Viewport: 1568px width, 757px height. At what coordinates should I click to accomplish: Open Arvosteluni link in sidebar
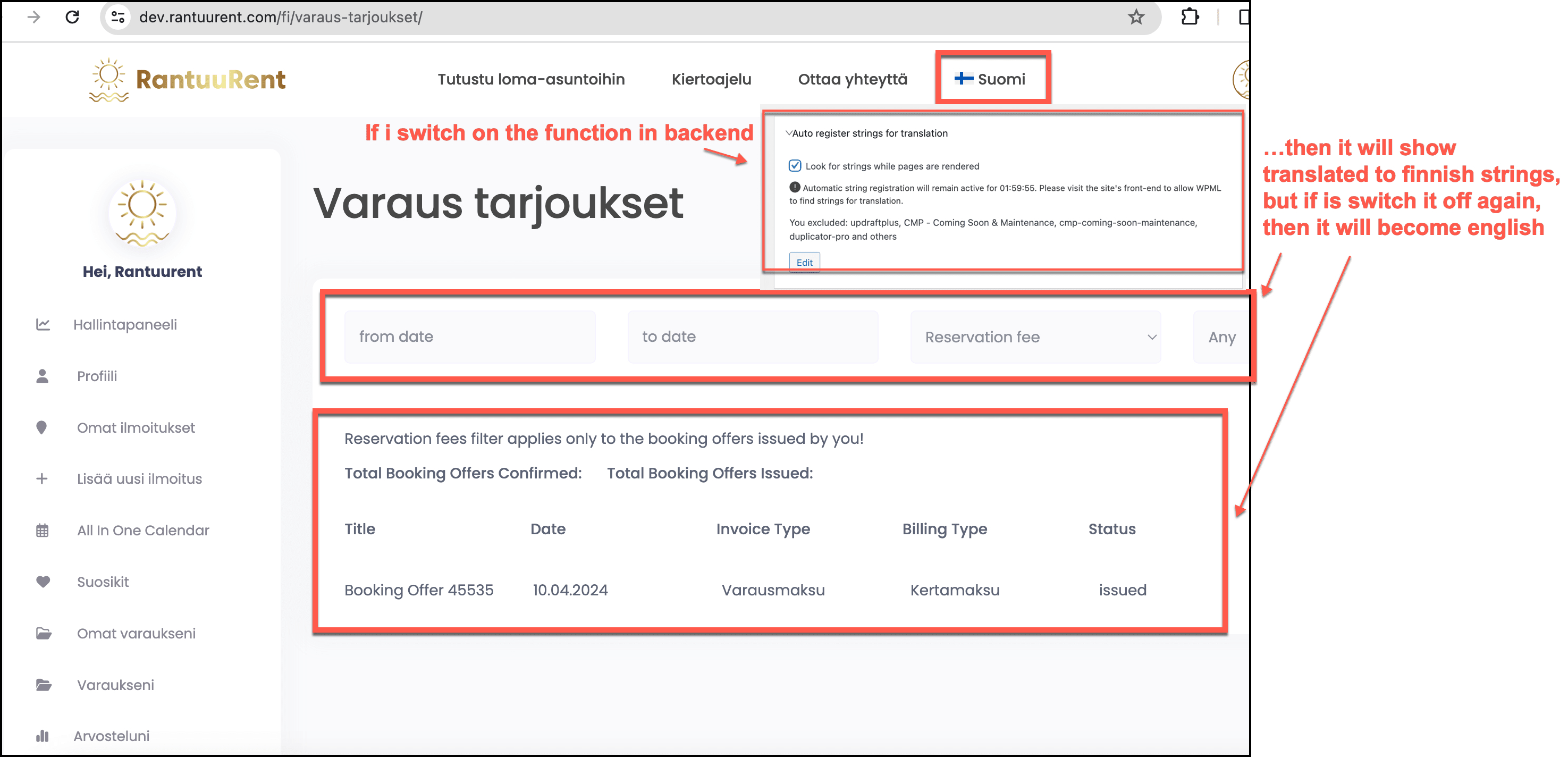coord(112,736)
